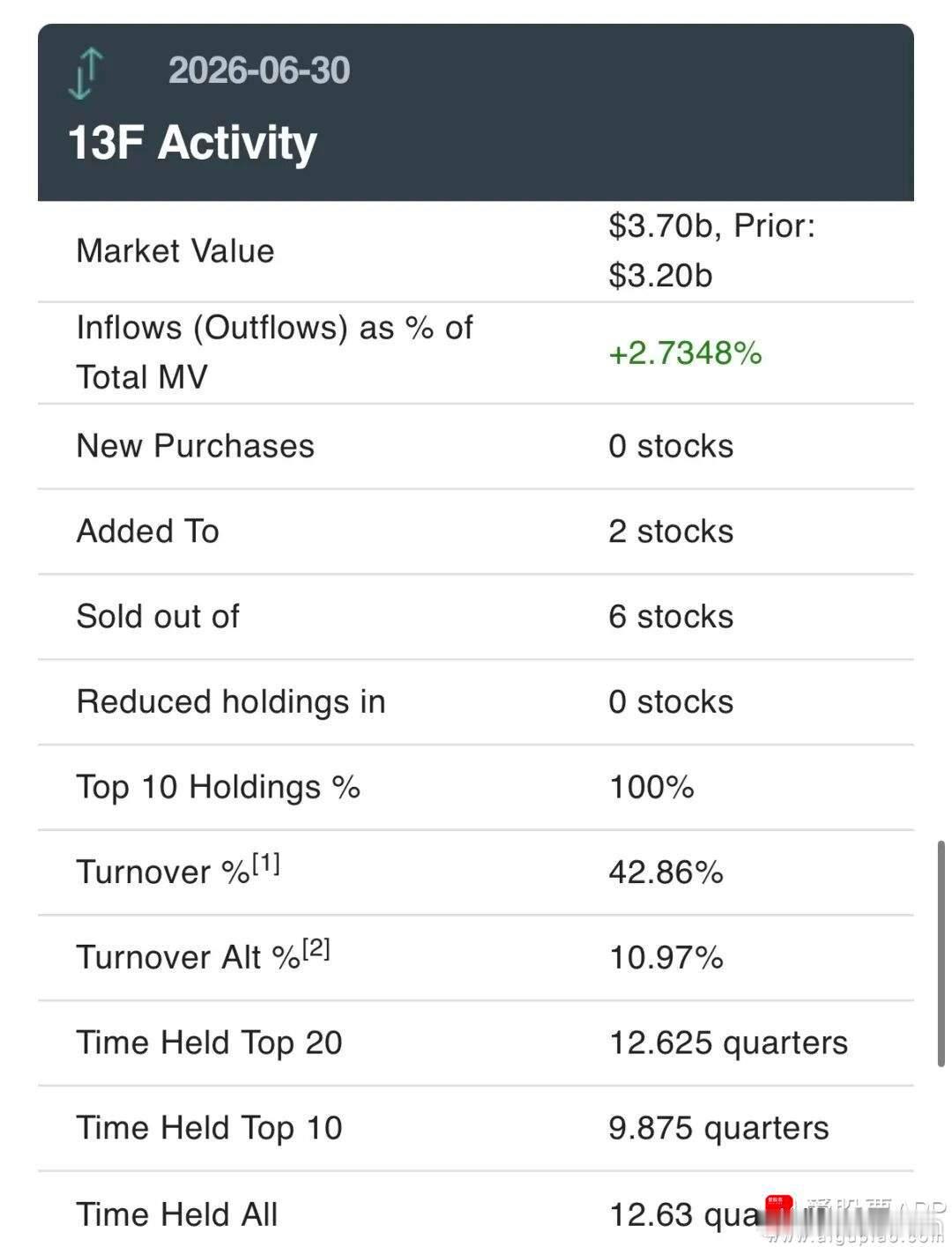The image size is (952, 1247).
Task: Click the up-down arrows activity icon
Action: click(86, 74)
